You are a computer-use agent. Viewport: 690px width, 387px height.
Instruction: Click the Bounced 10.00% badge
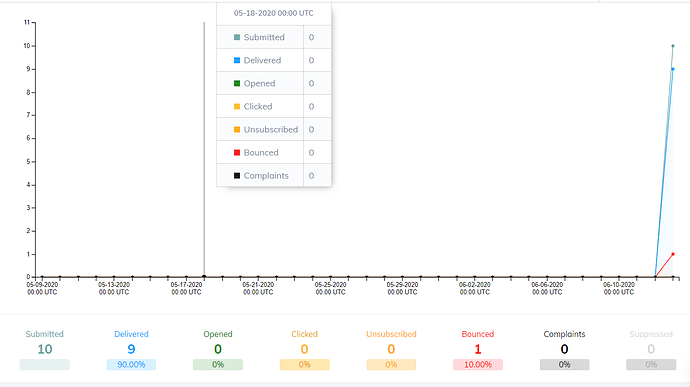click(478, 365)
